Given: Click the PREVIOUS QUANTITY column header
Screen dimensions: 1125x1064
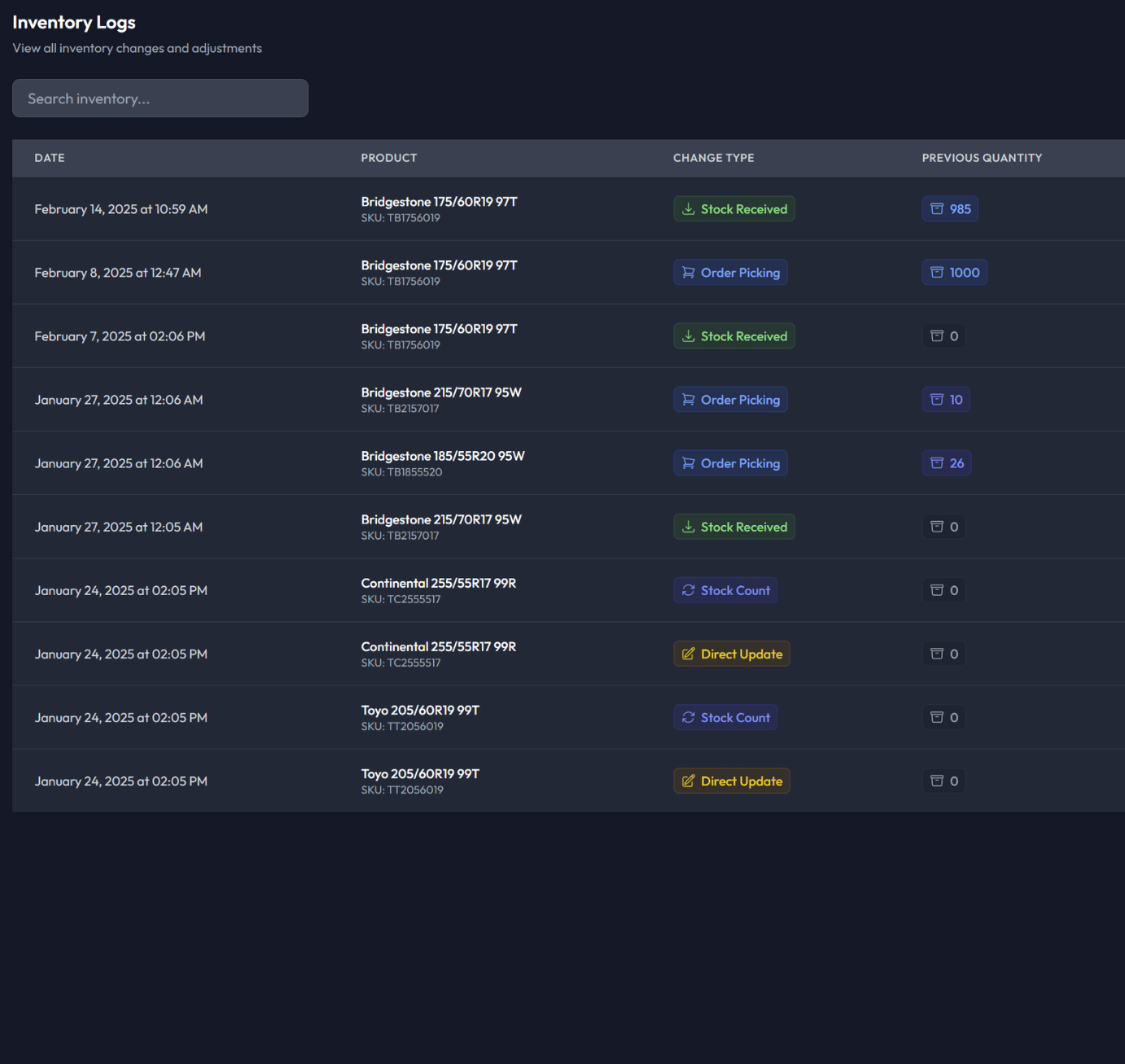Looking at the screenshot, I should pyautogui.click(x=982, y=158).
